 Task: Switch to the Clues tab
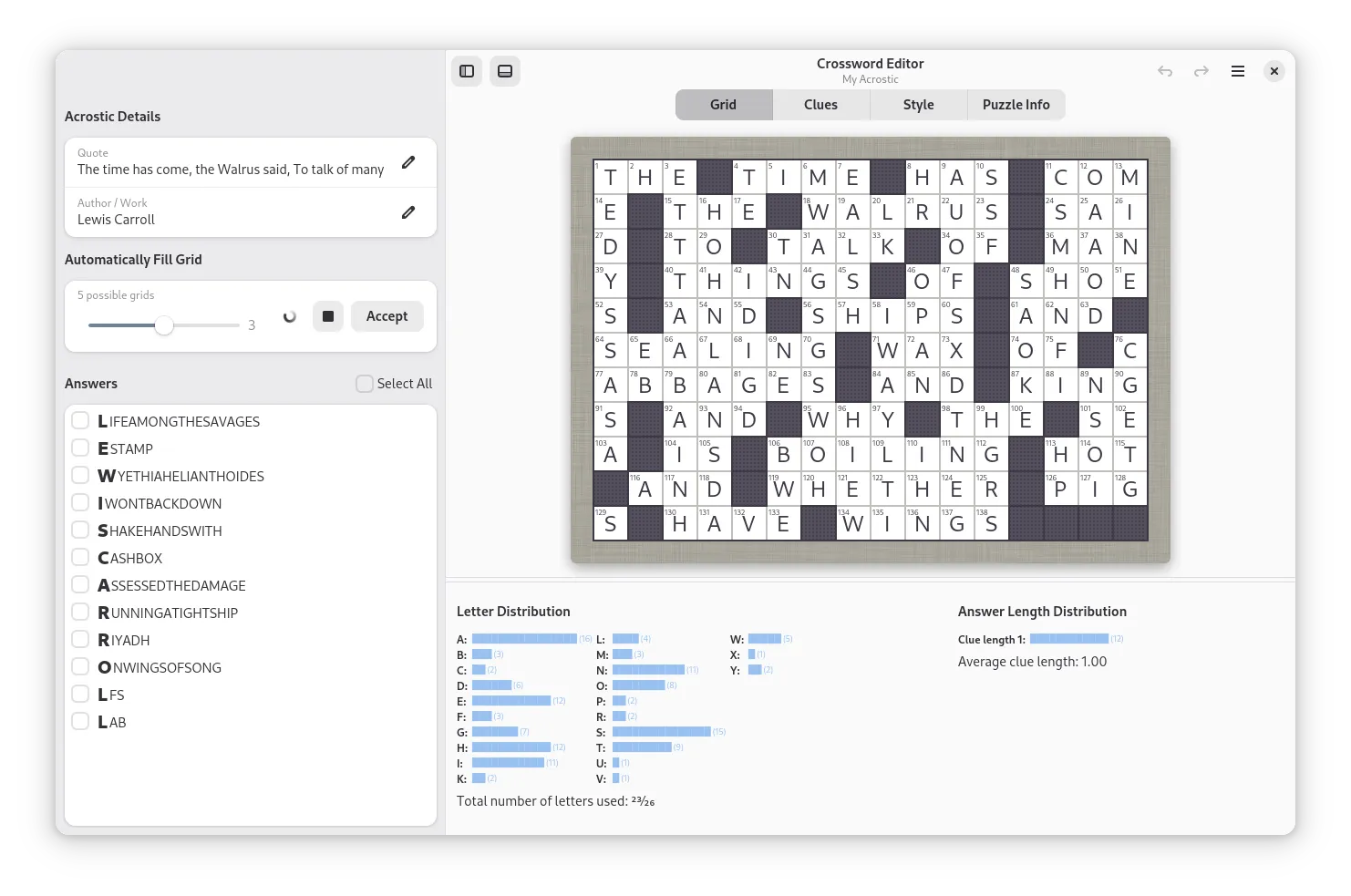(x=820, y=105)
